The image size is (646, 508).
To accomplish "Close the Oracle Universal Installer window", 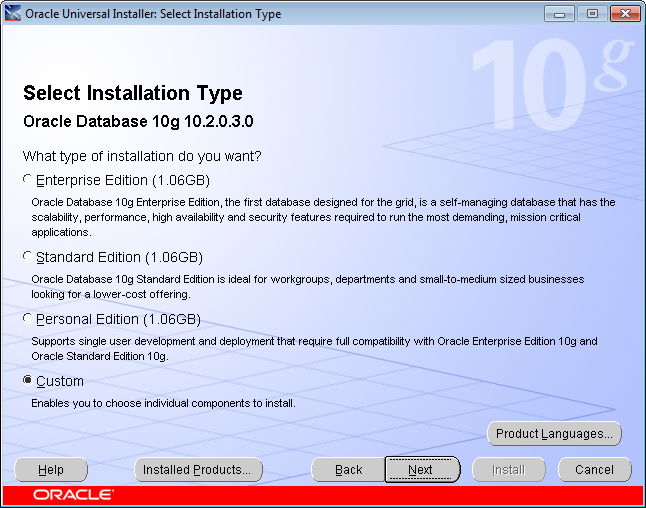I will (x=625, y=14).
